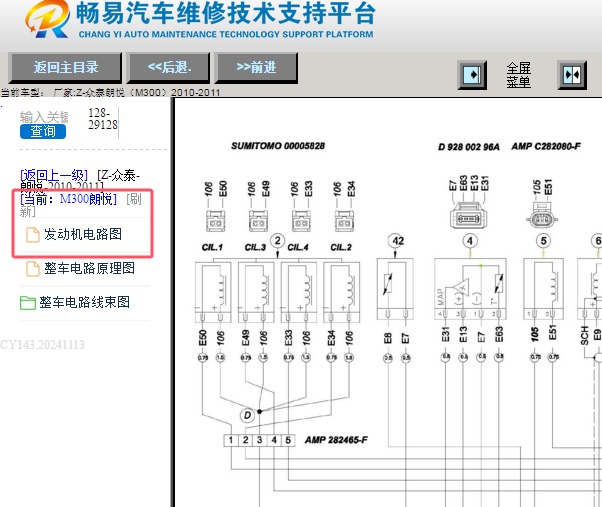Viewport: 602px width, 507px height.
Task: Select the 当前：M300朗悦 link
Action: click(68, 199)
